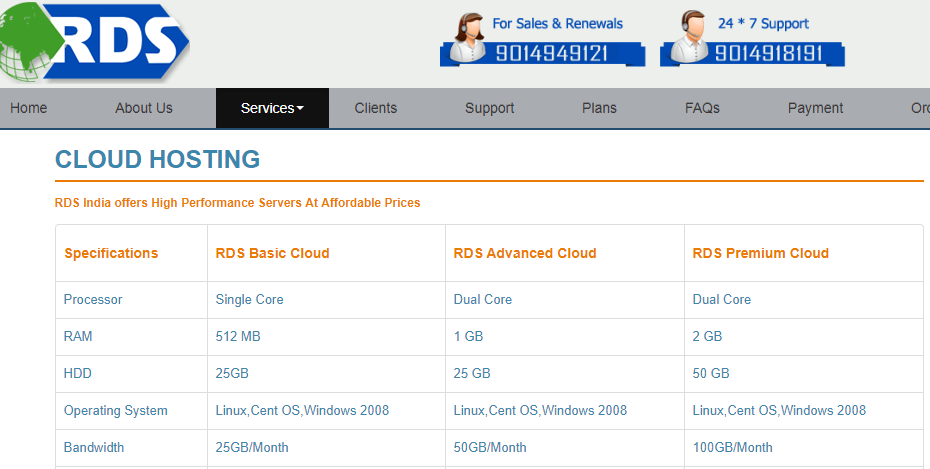Click the HDD row label

pos(78,374)
